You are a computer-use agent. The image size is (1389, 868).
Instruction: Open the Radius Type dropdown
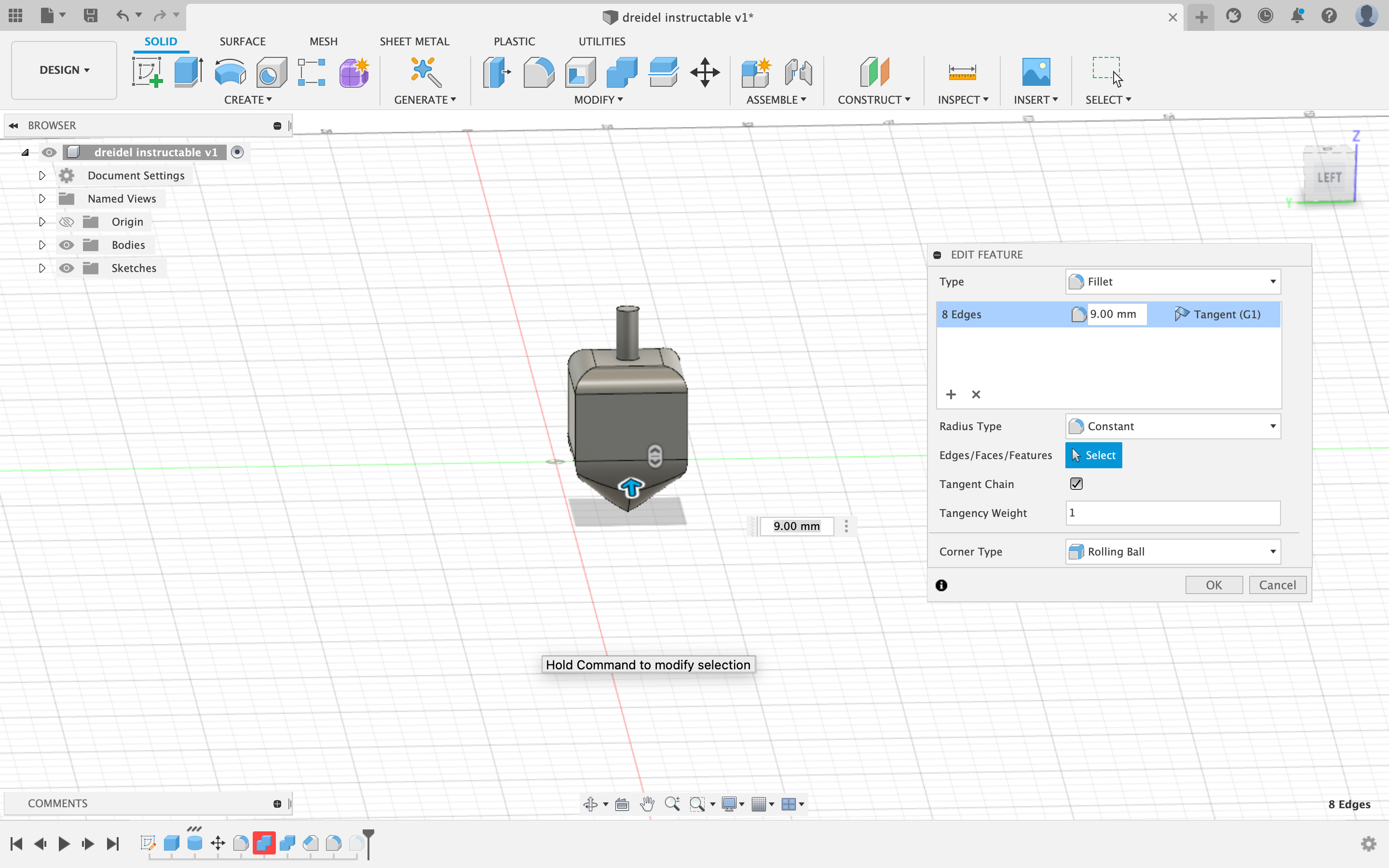[1172, 427]
